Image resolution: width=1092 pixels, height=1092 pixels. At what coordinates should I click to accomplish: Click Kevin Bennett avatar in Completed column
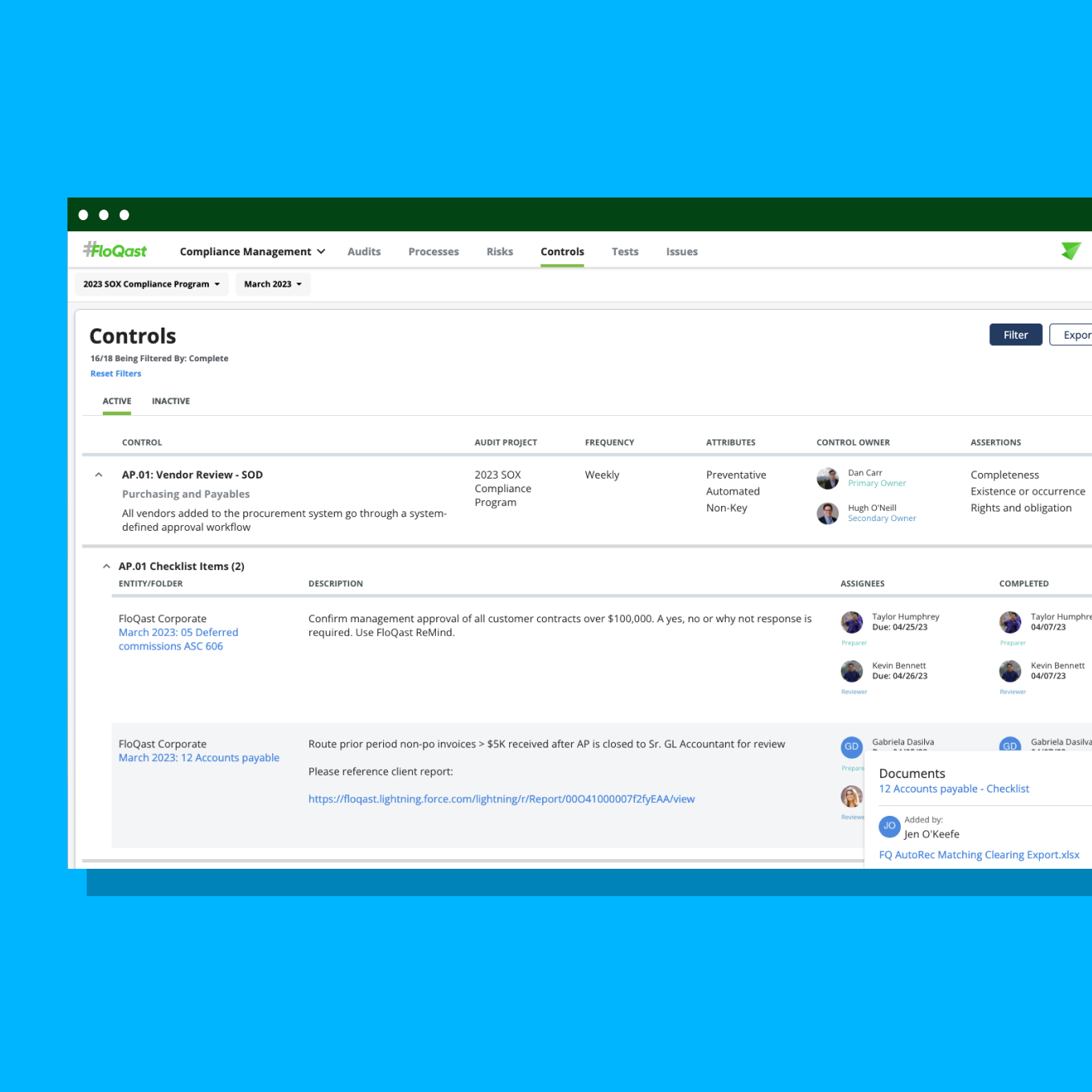1010,671
